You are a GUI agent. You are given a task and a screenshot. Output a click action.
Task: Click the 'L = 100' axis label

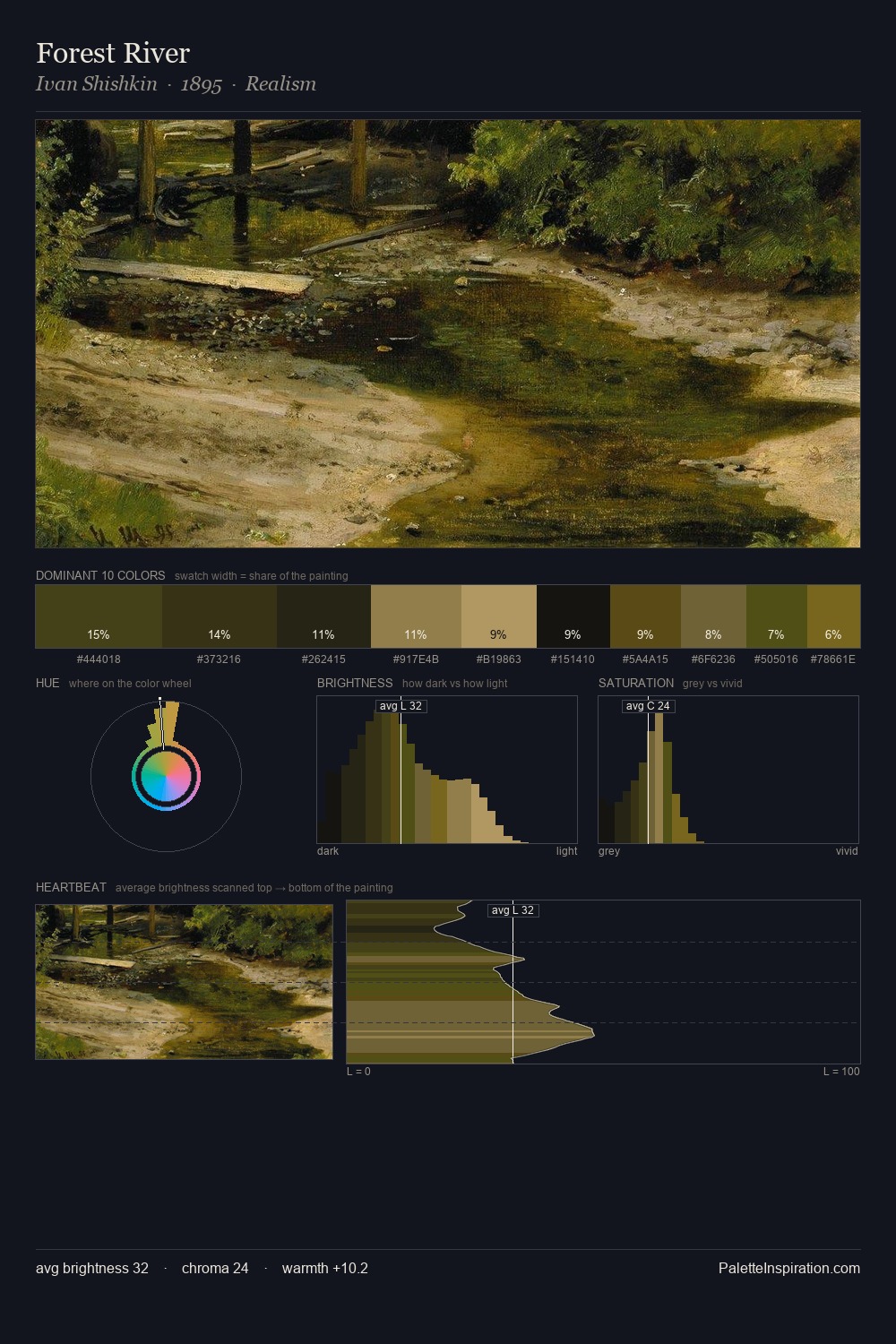(x=841, y=1072)
